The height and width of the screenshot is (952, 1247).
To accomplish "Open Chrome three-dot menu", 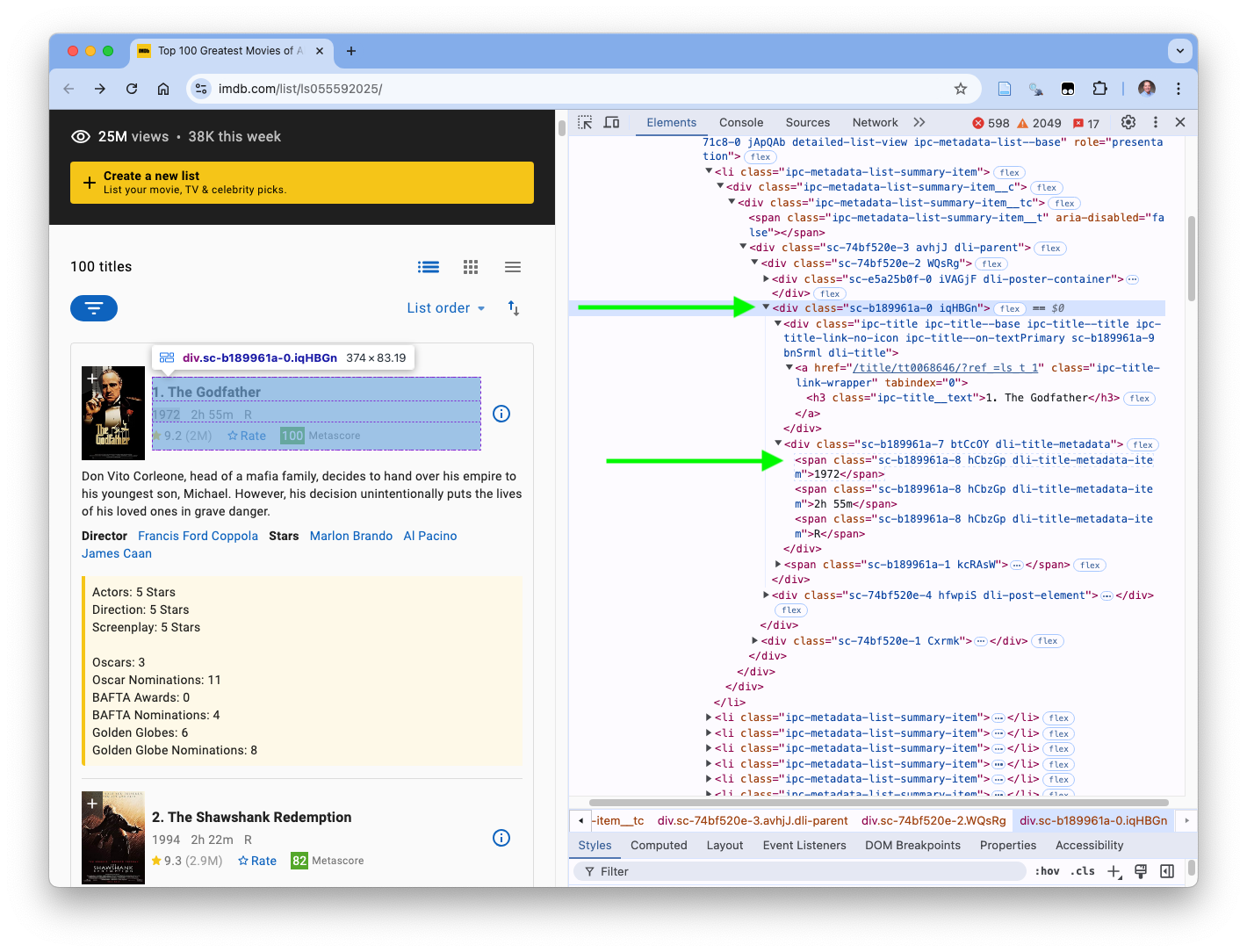I will [1179, 89].
